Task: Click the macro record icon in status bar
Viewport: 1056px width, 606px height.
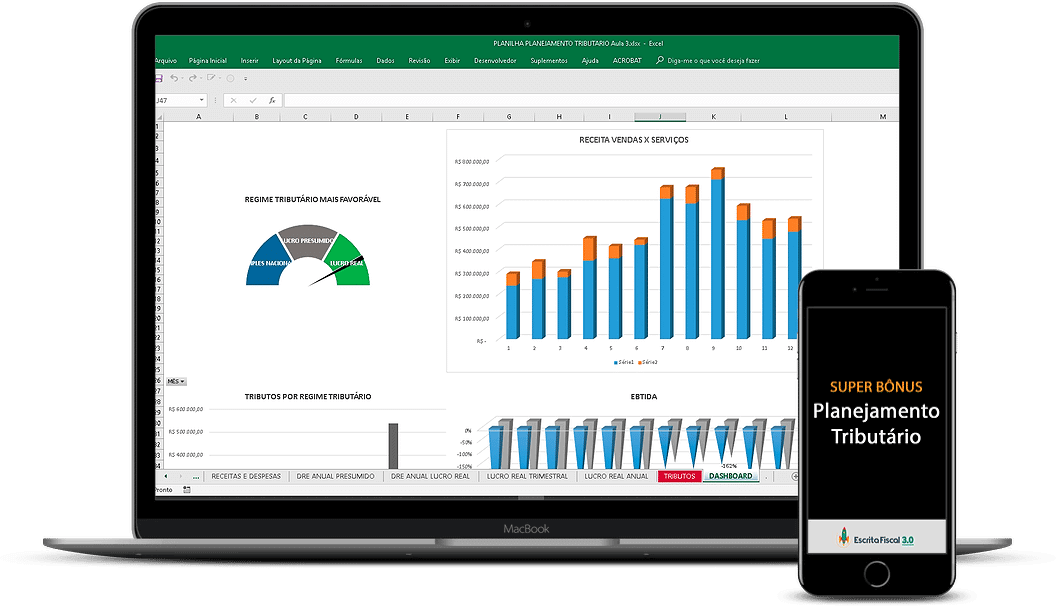Action: [x=186, y=490]
